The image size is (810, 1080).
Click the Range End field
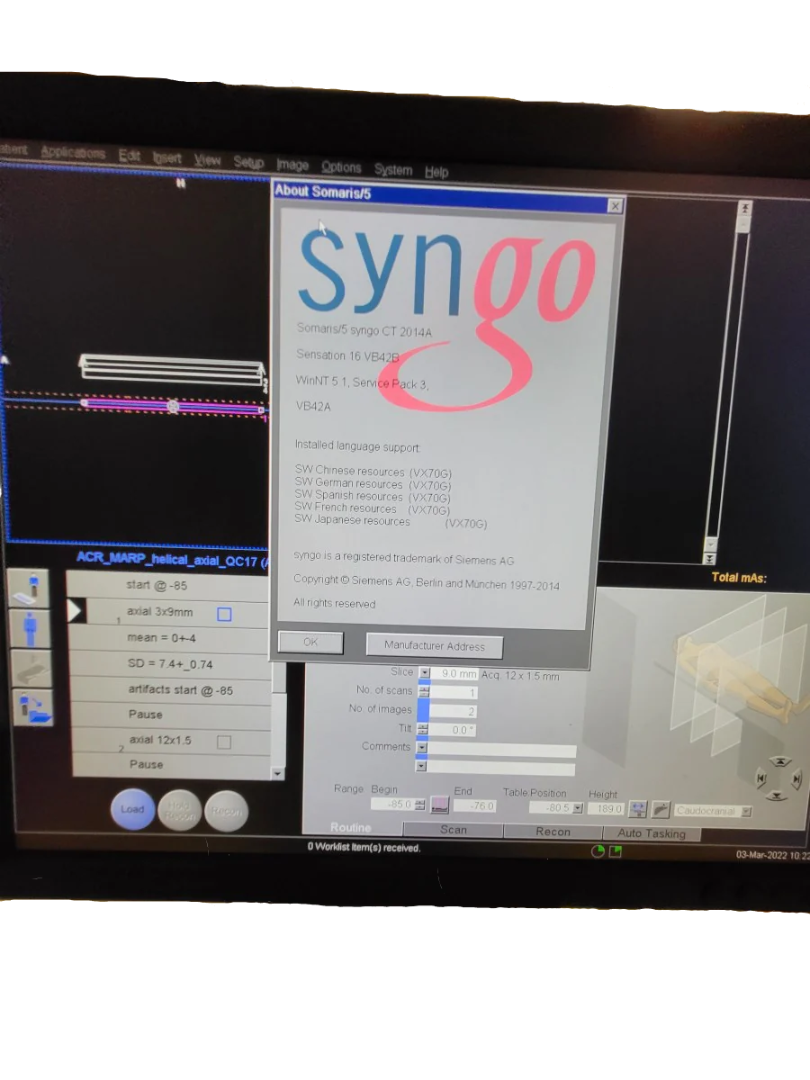pyautogui.click(x=475, y=806)
